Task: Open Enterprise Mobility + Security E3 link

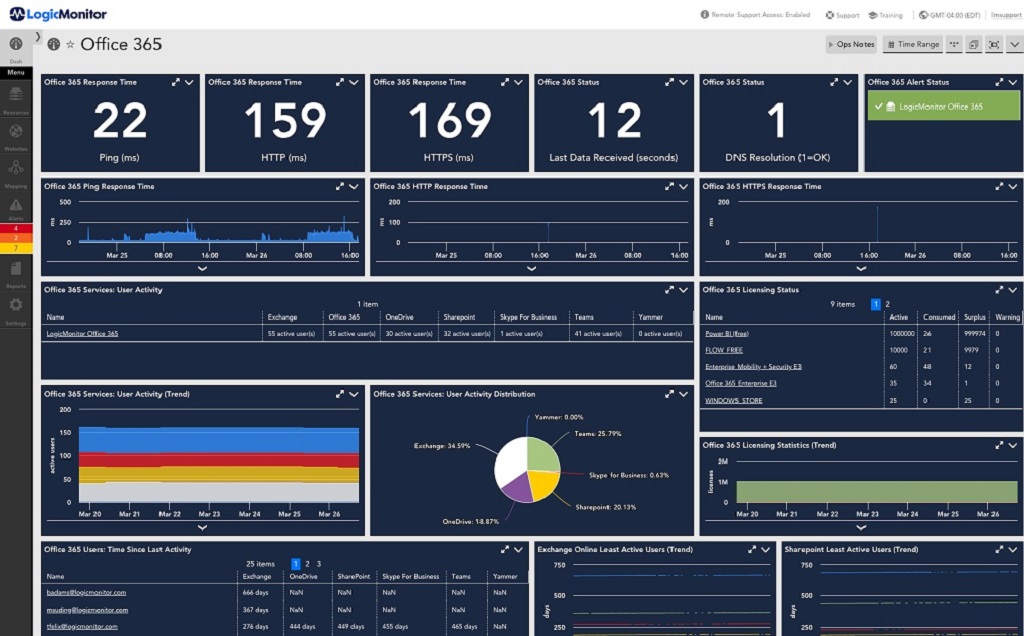Action: 753,367
